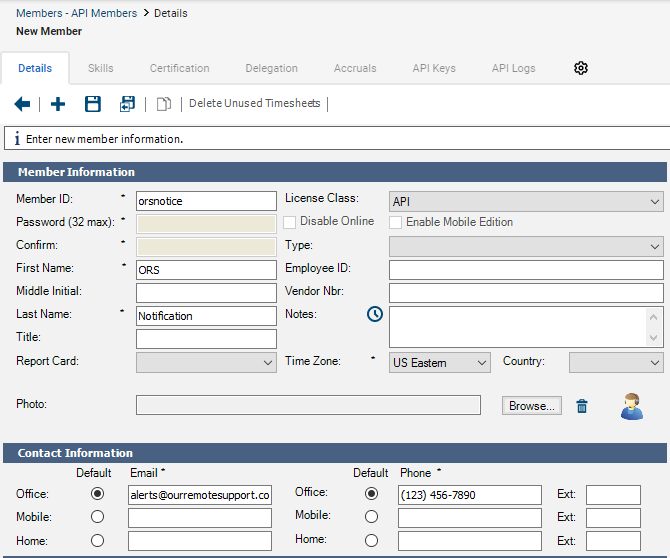The height and width of the screenshot is (558, 670).
Task: Open the Report Card dropdown
Action: (x=206, y=362)
